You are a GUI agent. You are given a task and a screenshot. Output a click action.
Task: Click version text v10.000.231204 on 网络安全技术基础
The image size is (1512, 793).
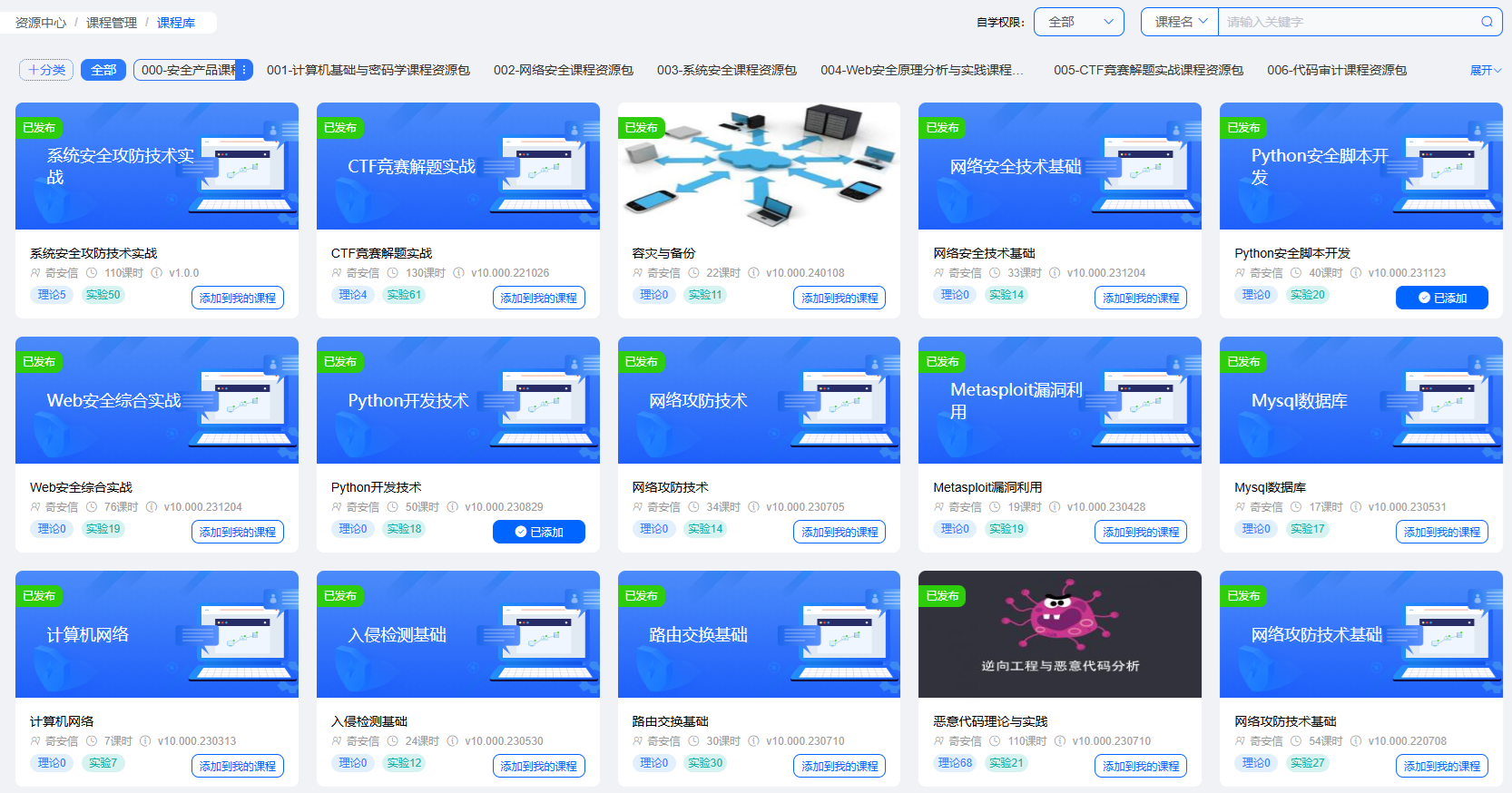click(x=1106, y=273)
